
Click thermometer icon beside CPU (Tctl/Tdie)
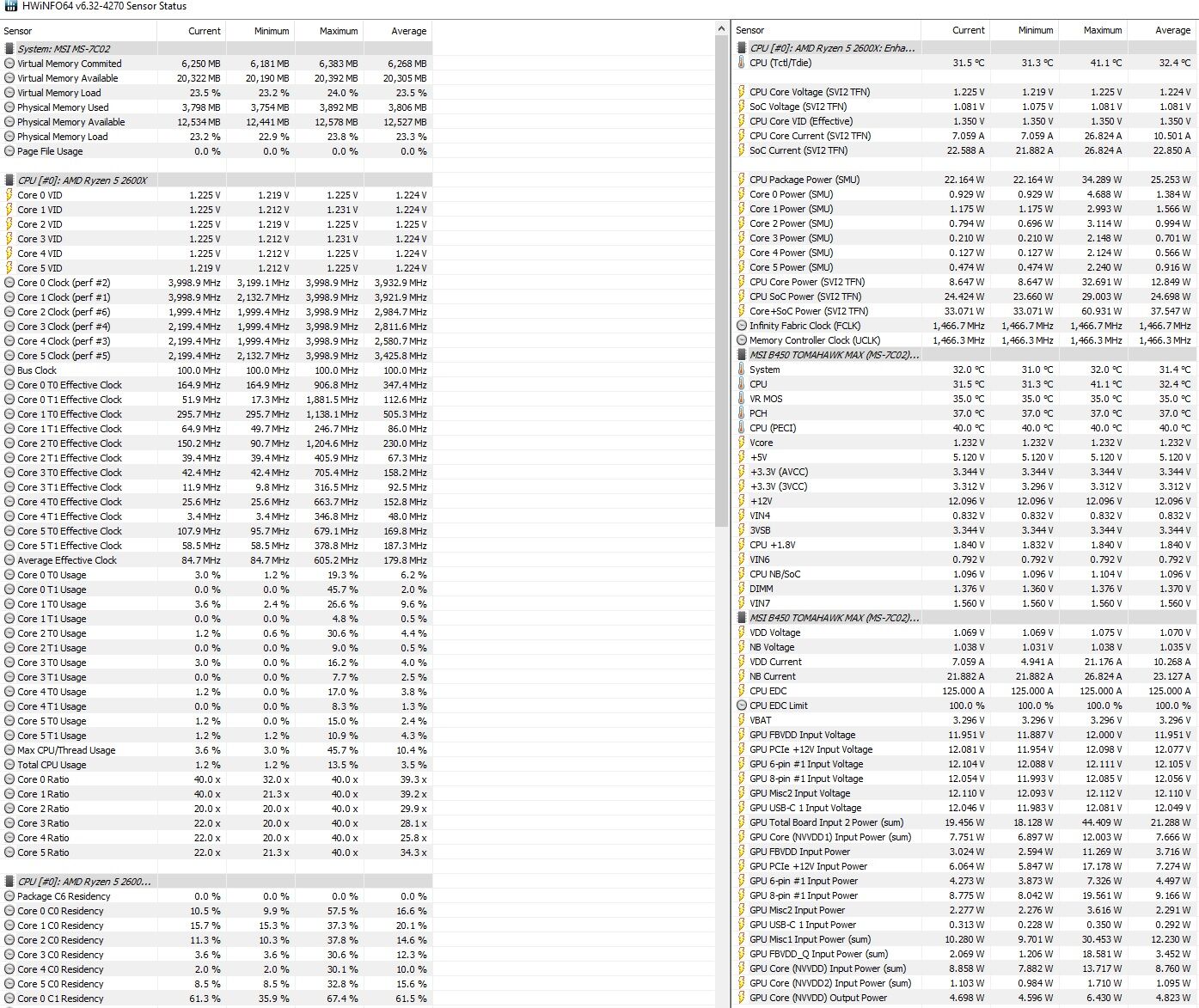pos(742,63)
